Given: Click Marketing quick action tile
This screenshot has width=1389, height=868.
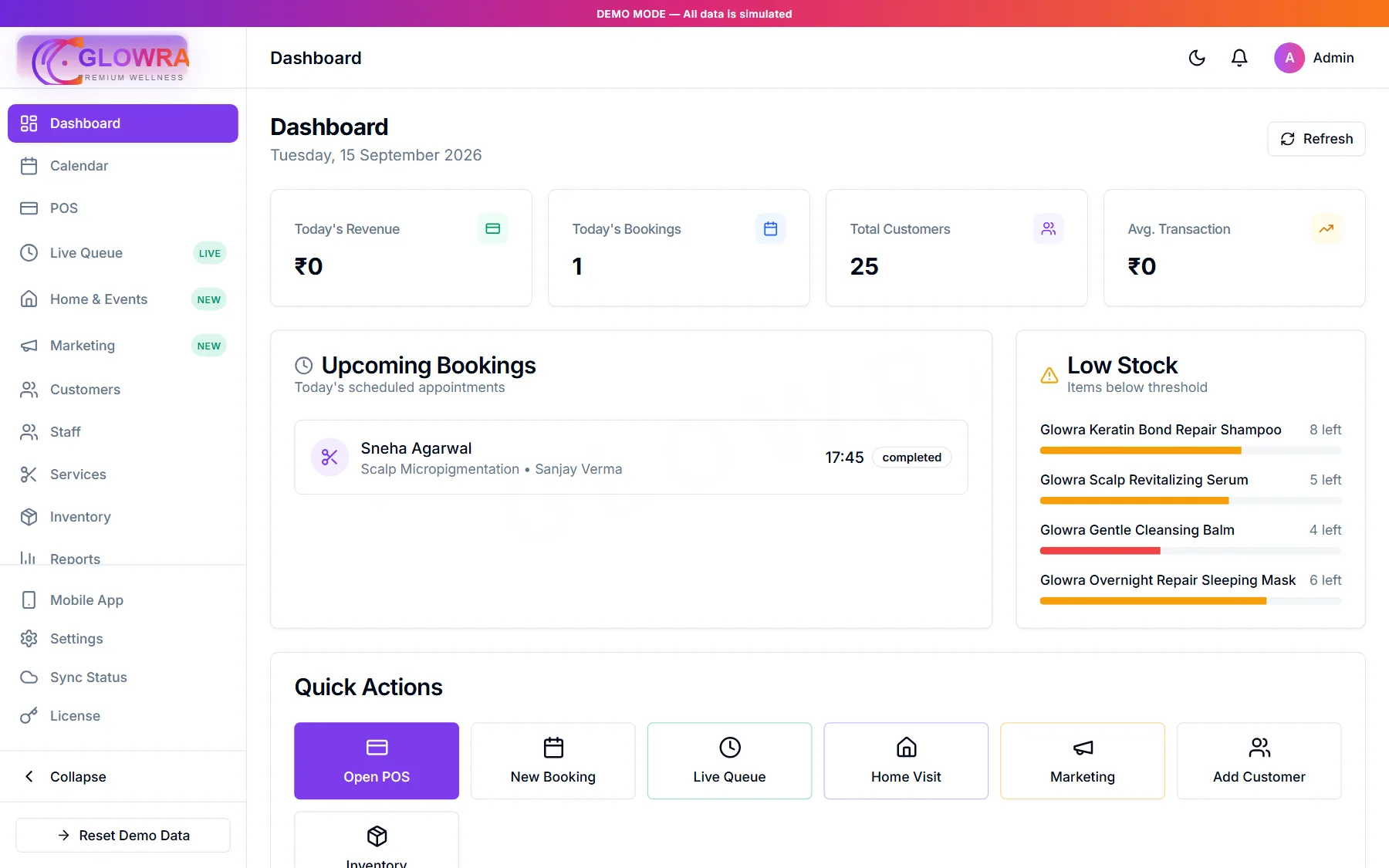Looking at the screenshot, I should [x=1083, y=761].
